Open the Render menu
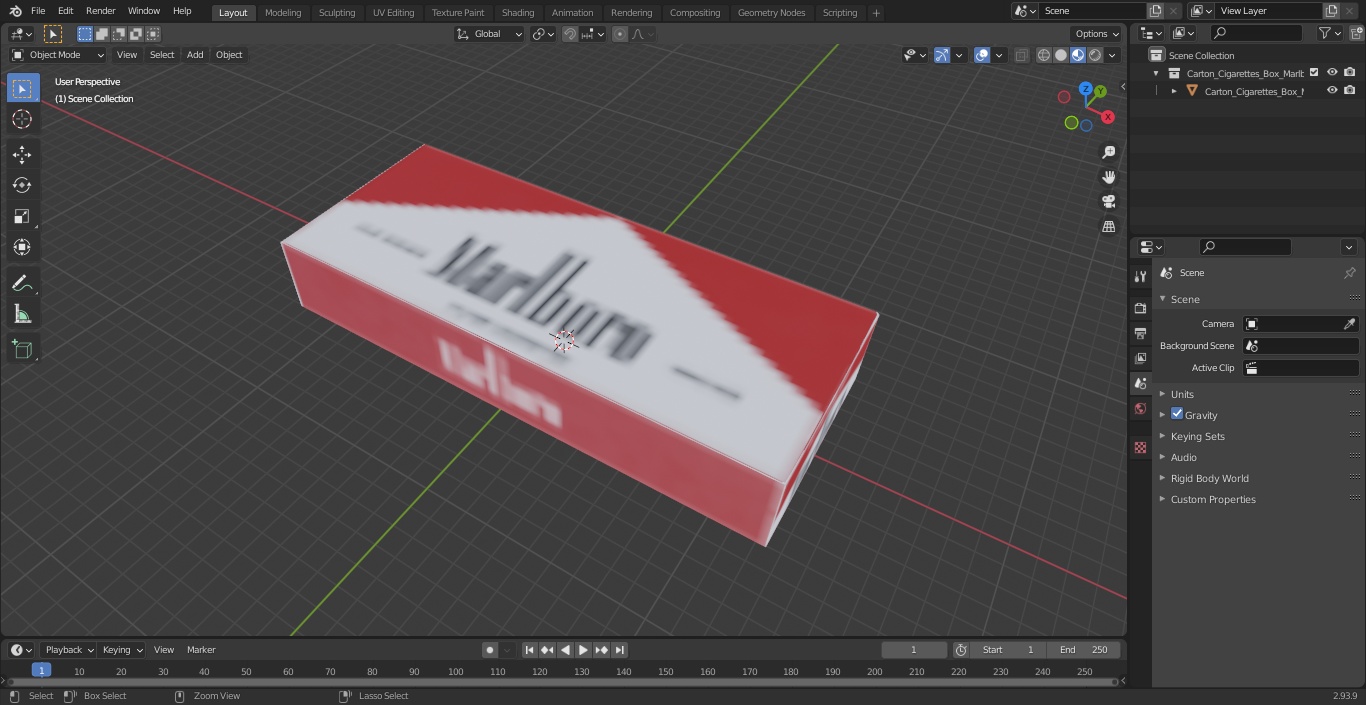 tap(100, 11)
